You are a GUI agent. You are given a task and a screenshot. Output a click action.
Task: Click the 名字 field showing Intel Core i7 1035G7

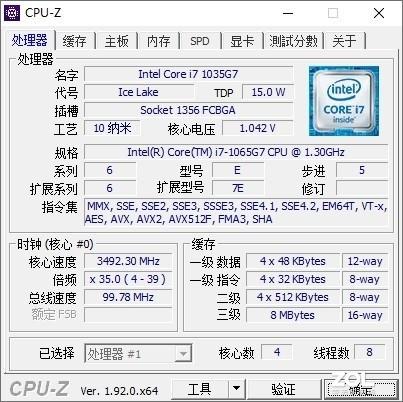[x=189, y=74]
